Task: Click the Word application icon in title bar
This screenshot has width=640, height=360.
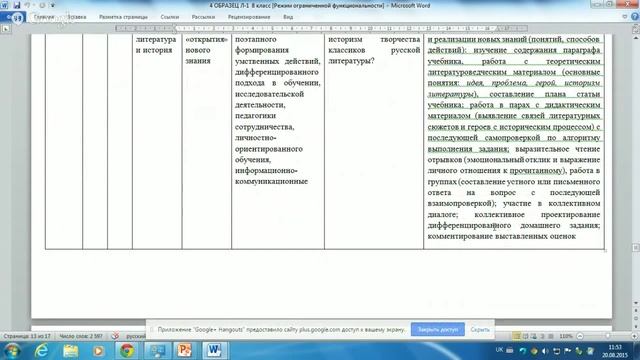Action: click(x=4, y=5)
